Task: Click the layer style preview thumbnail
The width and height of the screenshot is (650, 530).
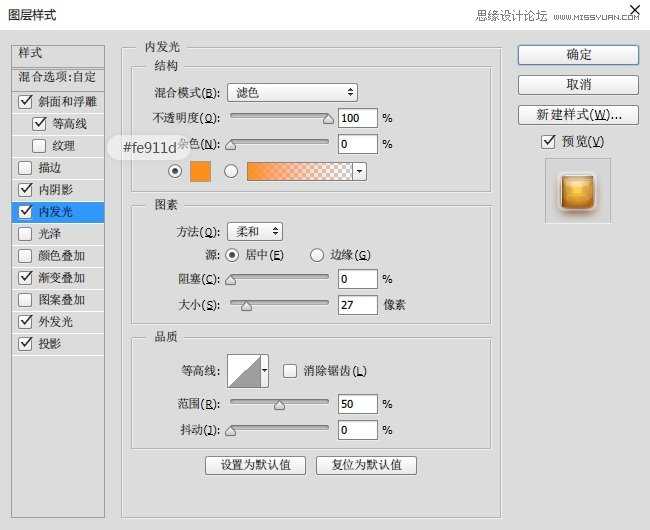Action: click(577, 190)
